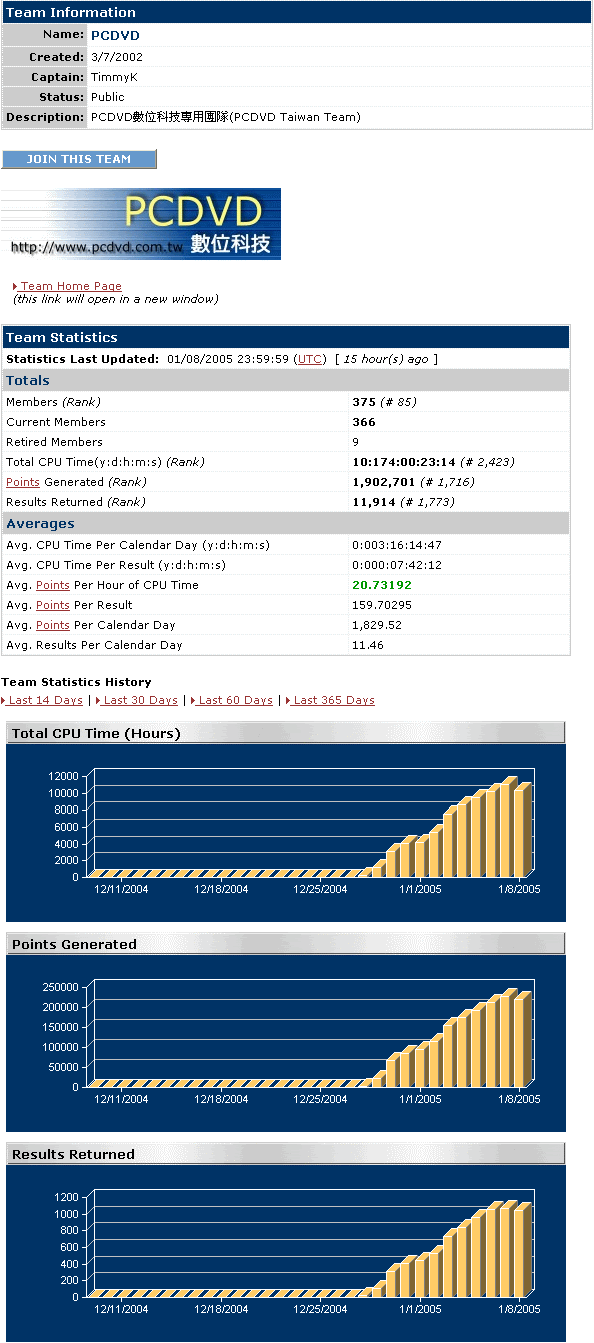Open Points link in Per Hour row
The width and height of the screenshot is (594, 1343).
coord(53,585)
